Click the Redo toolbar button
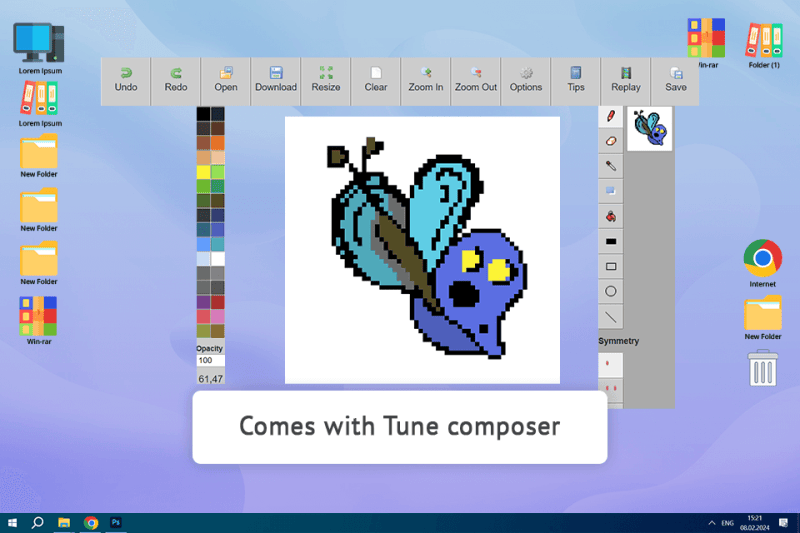 [x=176, y=81]
